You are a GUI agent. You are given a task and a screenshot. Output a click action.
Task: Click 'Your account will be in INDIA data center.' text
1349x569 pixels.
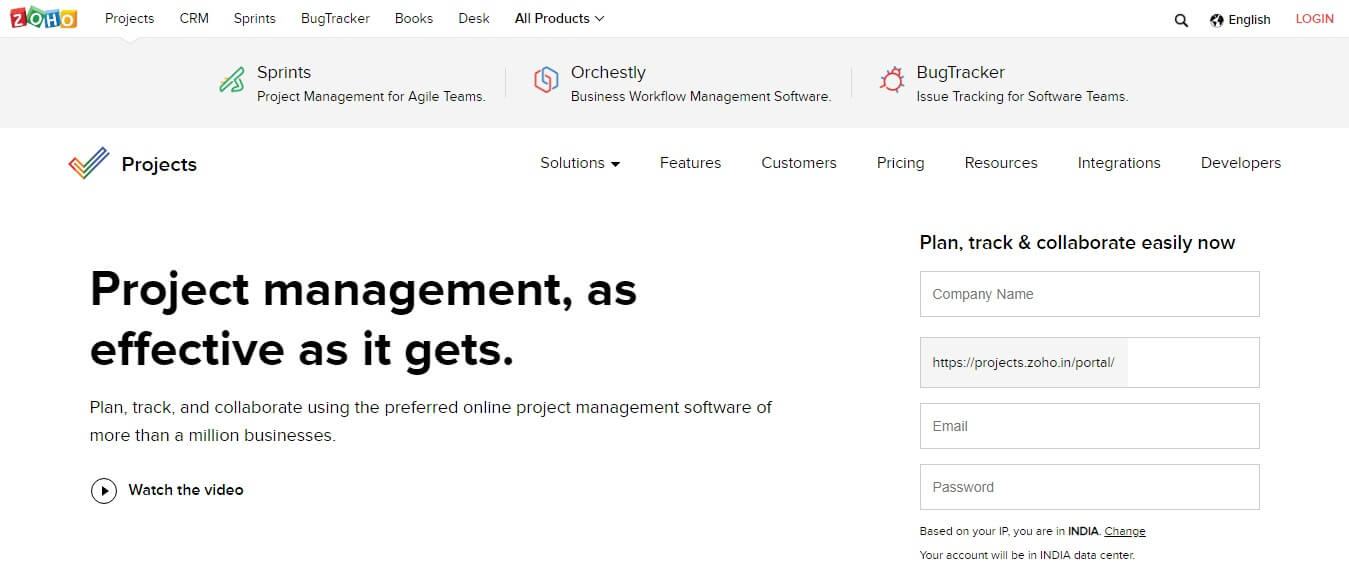(x=1027, y=555)
